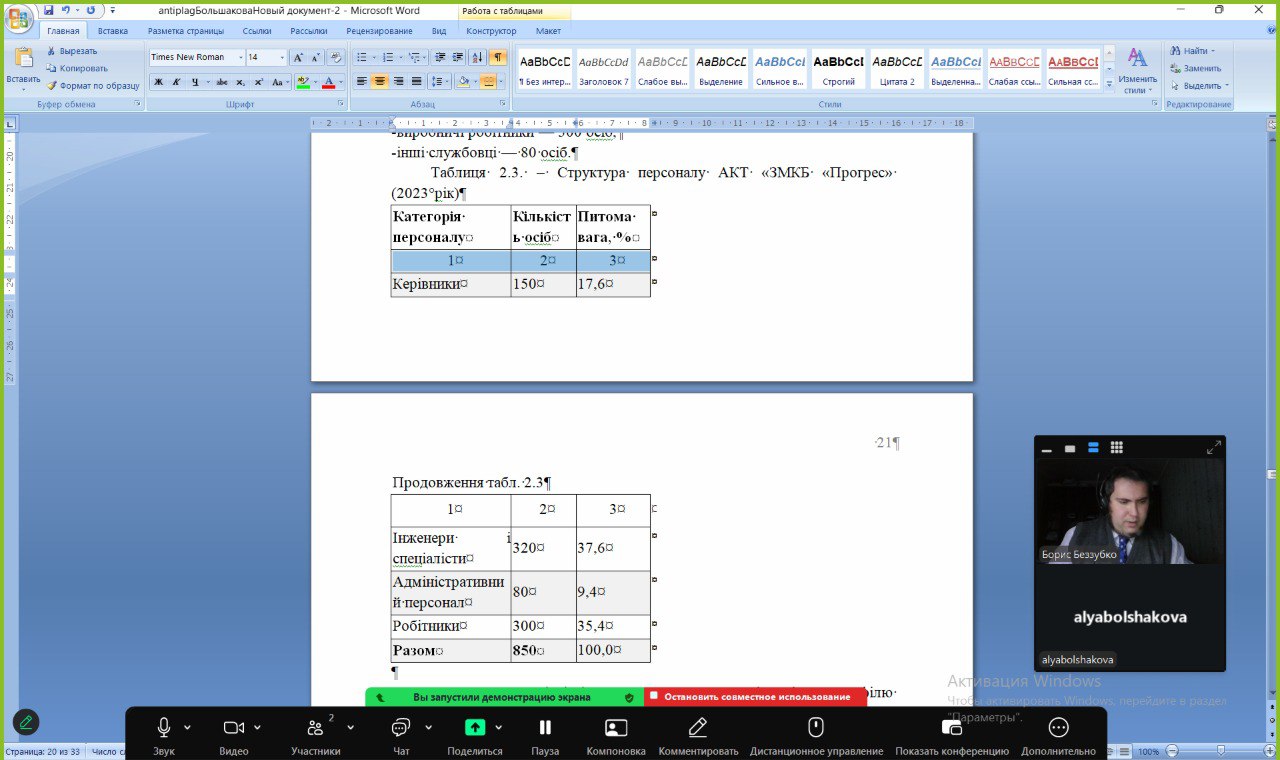
Task: Open Page Layout (Разметка страницы) tab
Action: (x=186, y=31)
